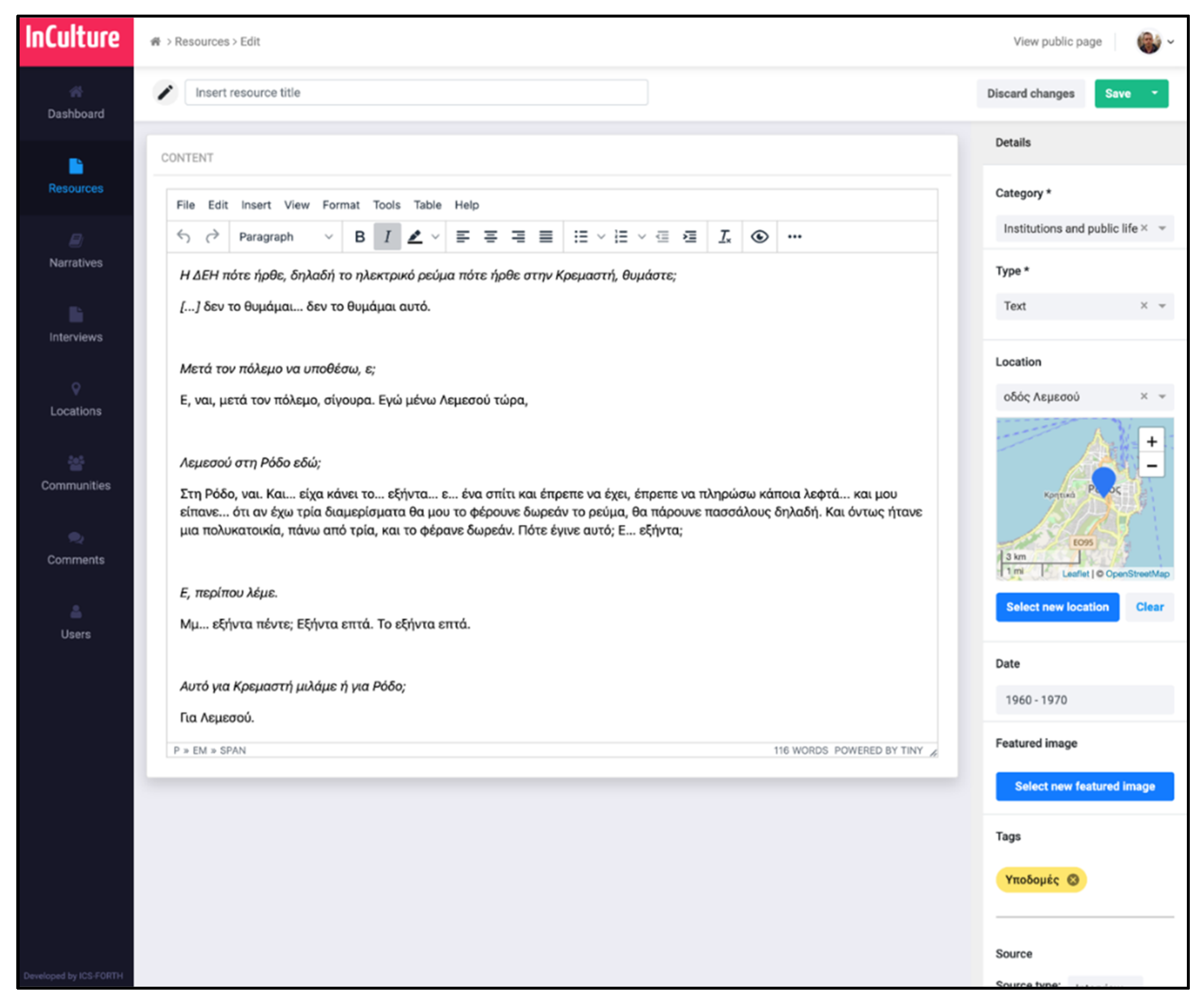Open more toolbar options ellipsis
Viewport: 1204px width, 1003px height.
pos(795,237)
